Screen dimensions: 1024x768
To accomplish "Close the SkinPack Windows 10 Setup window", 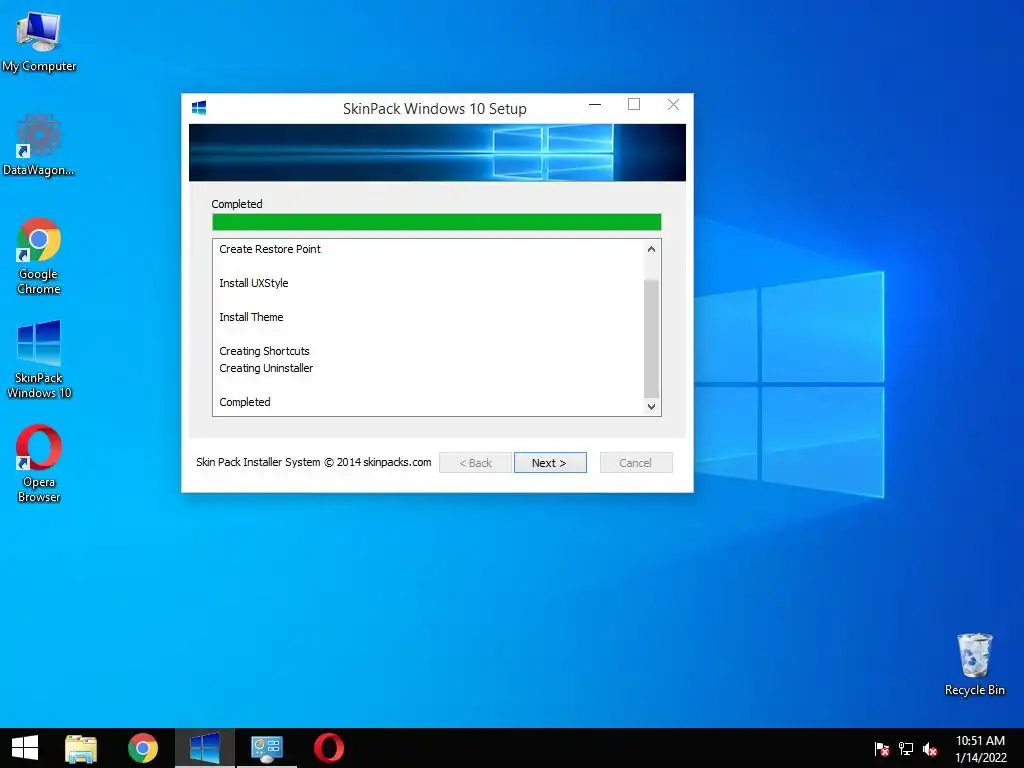I will coord(673,104).
